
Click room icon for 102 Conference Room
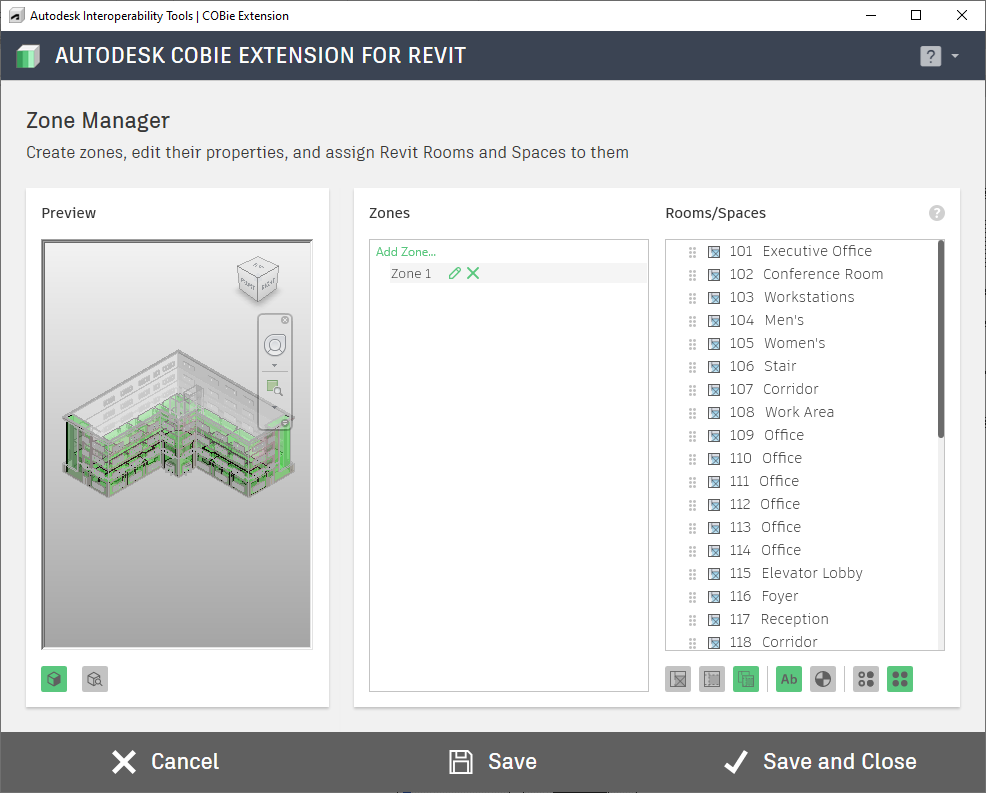714,275
